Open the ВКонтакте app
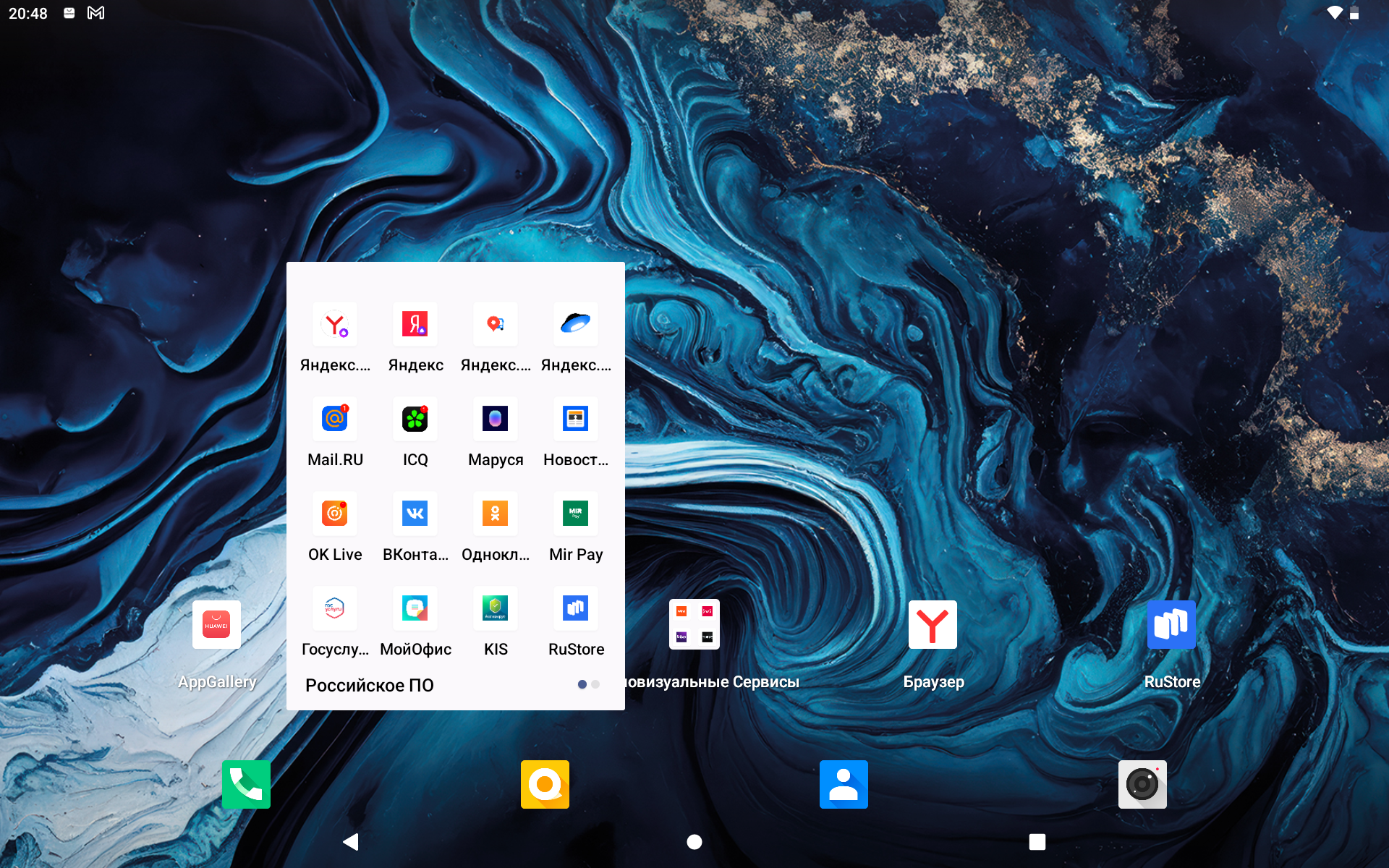Image resolution: width=1389 pixels, height=868 pixels. click(415, 514)
